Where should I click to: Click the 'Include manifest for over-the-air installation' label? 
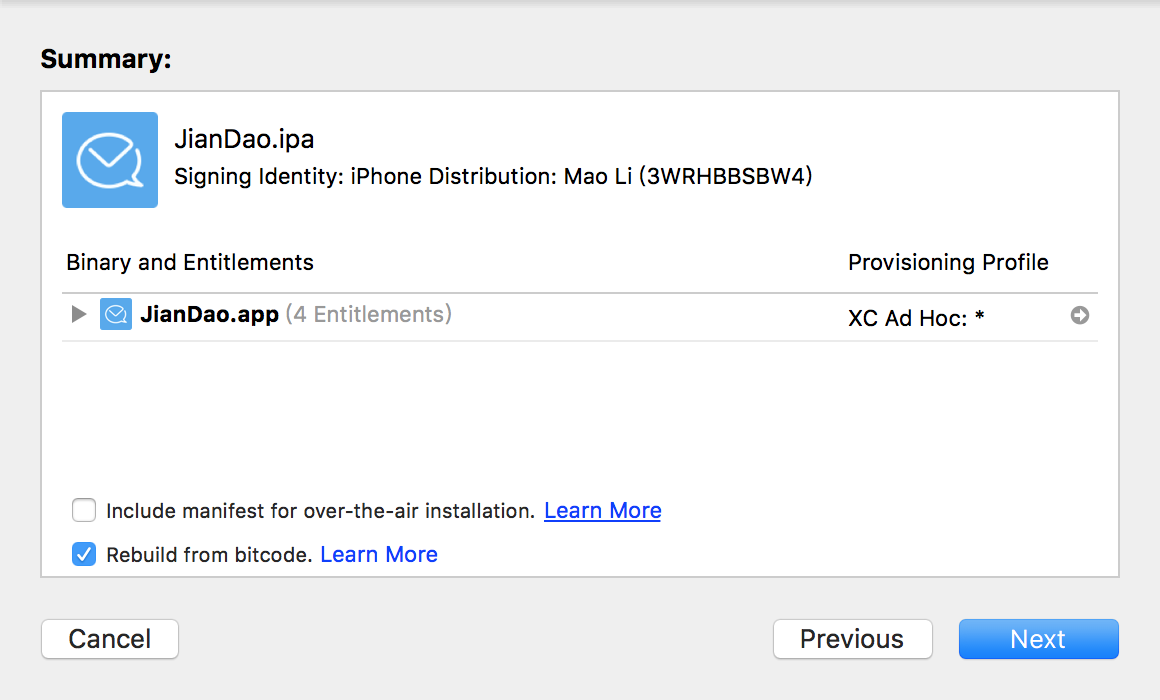click(320, 511)
